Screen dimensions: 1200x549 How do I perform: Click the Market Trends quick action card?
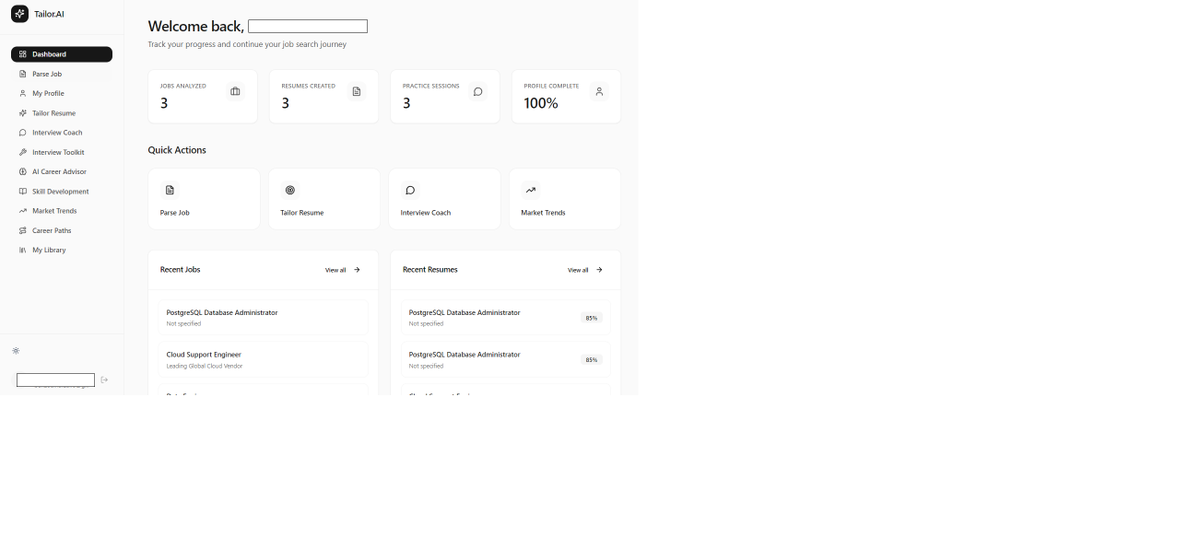tap(565, 199)
